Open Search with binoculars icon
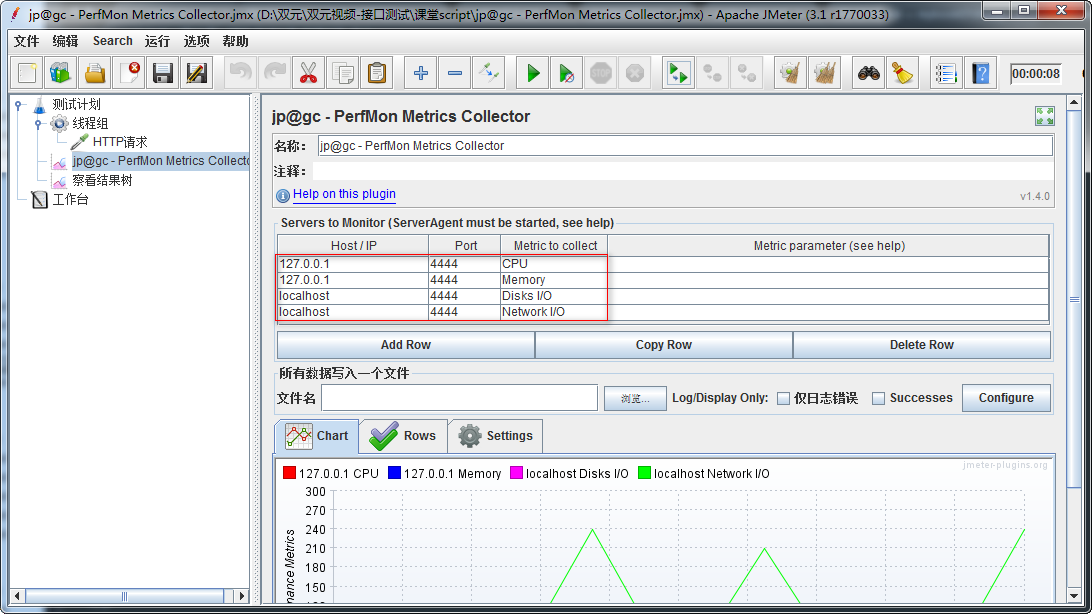This screenshot has width=1092, height=614. pyautogui.click(x=868, y=73)
